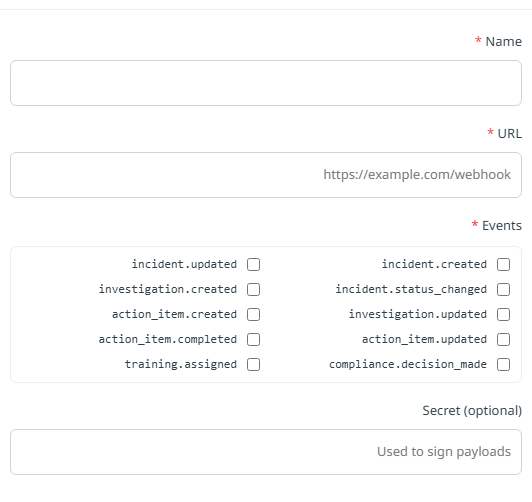This screenshot has width=532, height=502.
Task: Click the Secret (optional) label
Action: tap(472, 411)
